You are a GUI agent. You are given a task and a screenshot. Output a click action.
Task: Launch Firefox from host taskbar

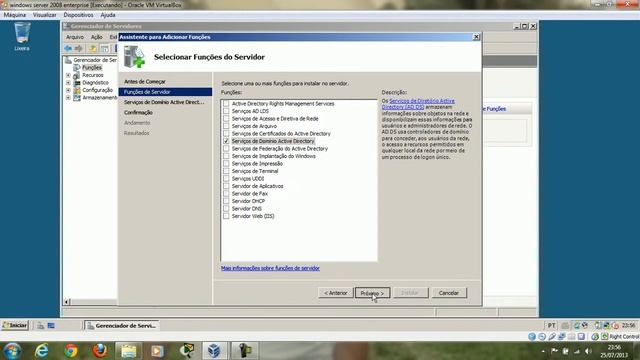tap(100, 351)
